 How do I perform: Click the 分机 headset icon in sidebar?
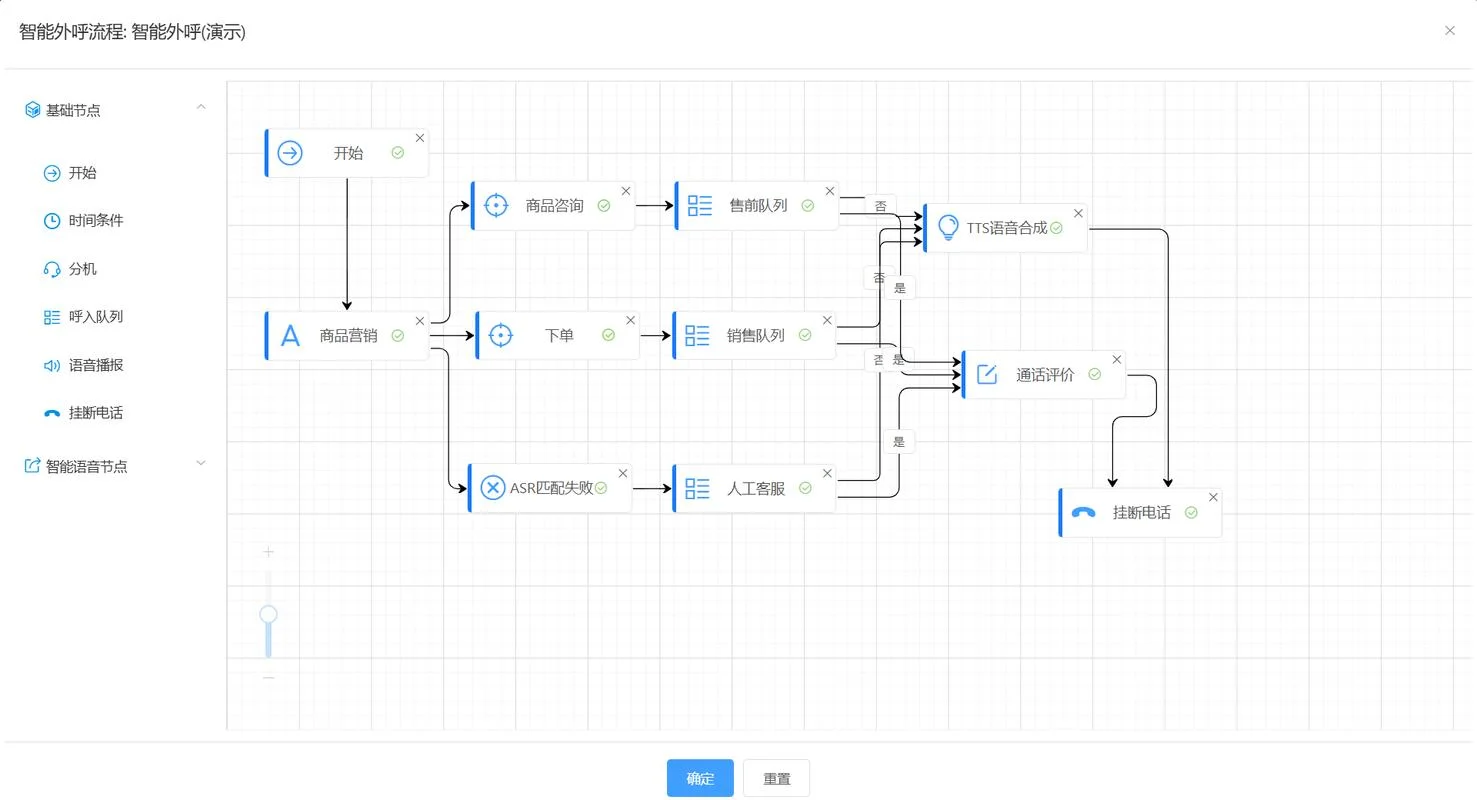point(52,269)
